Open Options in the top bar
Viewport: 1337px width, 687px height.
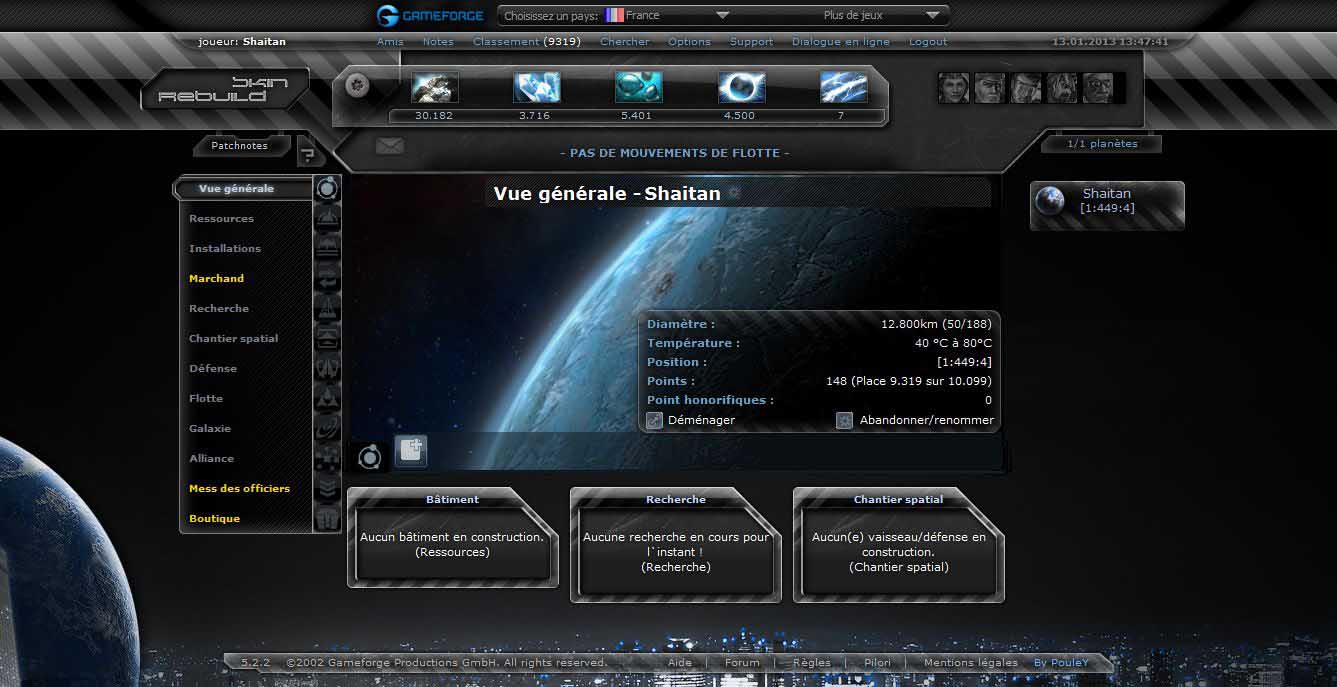(689, 42)
